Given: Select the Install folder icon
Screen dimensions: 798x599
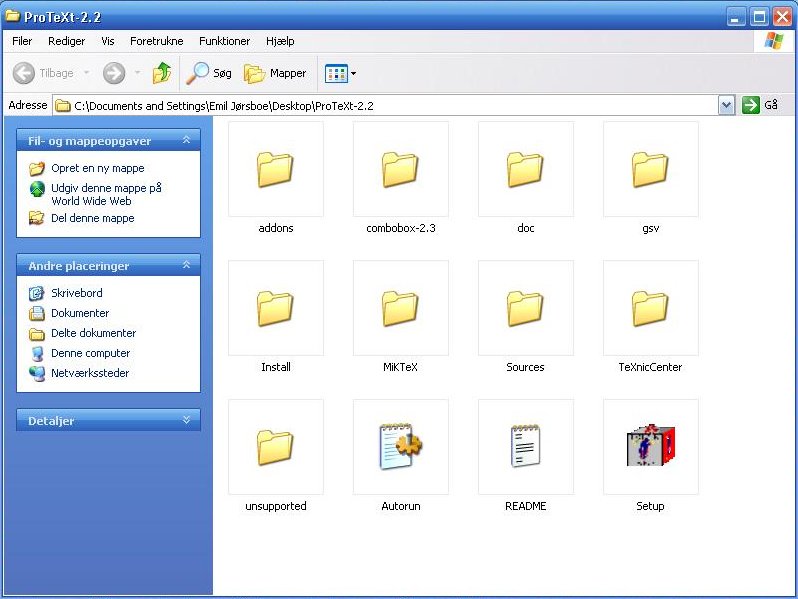Looking at the screenshot, I should 275,308.
